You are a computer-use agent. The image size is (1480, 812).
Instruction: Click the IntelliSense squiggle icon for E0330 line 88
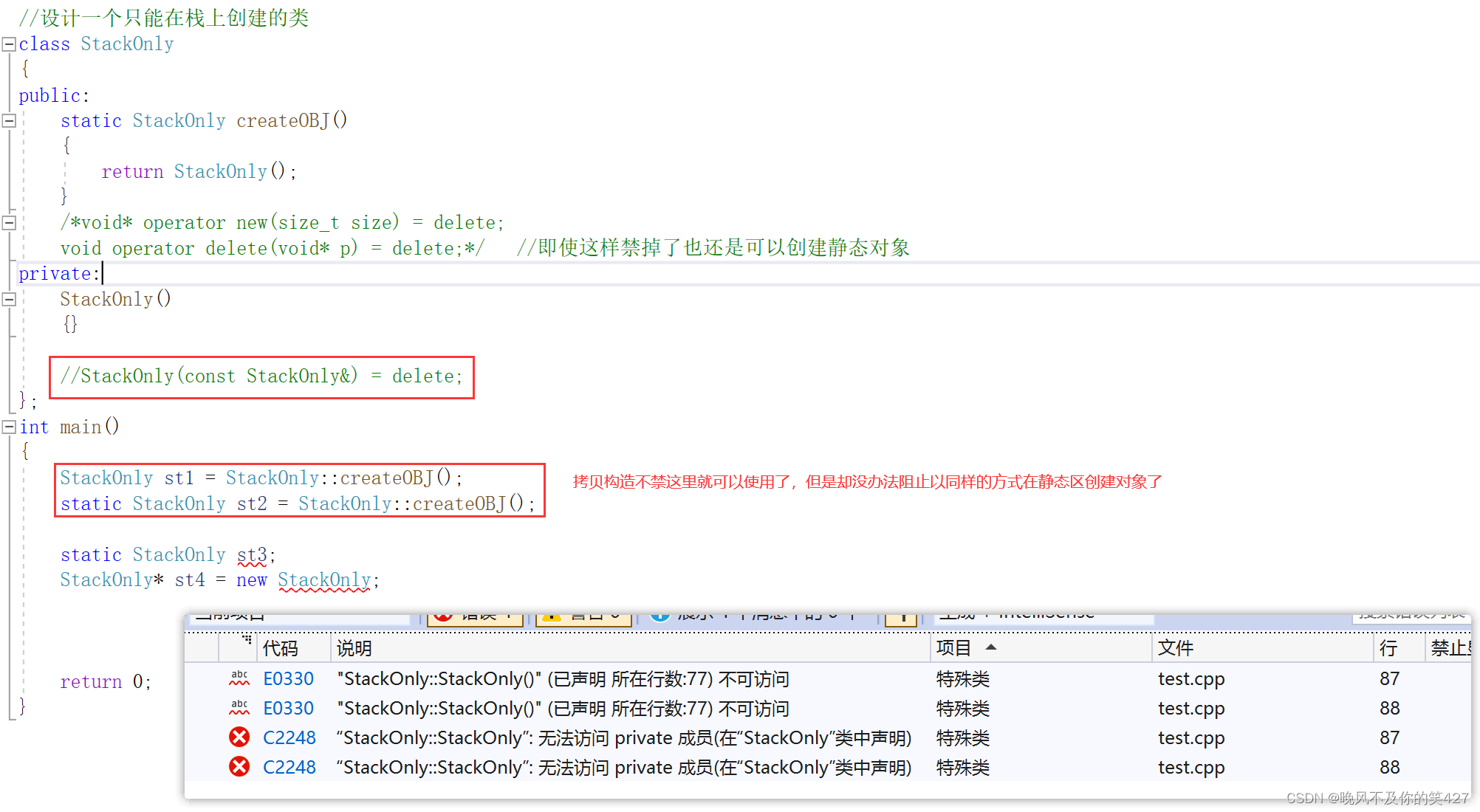tap(239, 708)
